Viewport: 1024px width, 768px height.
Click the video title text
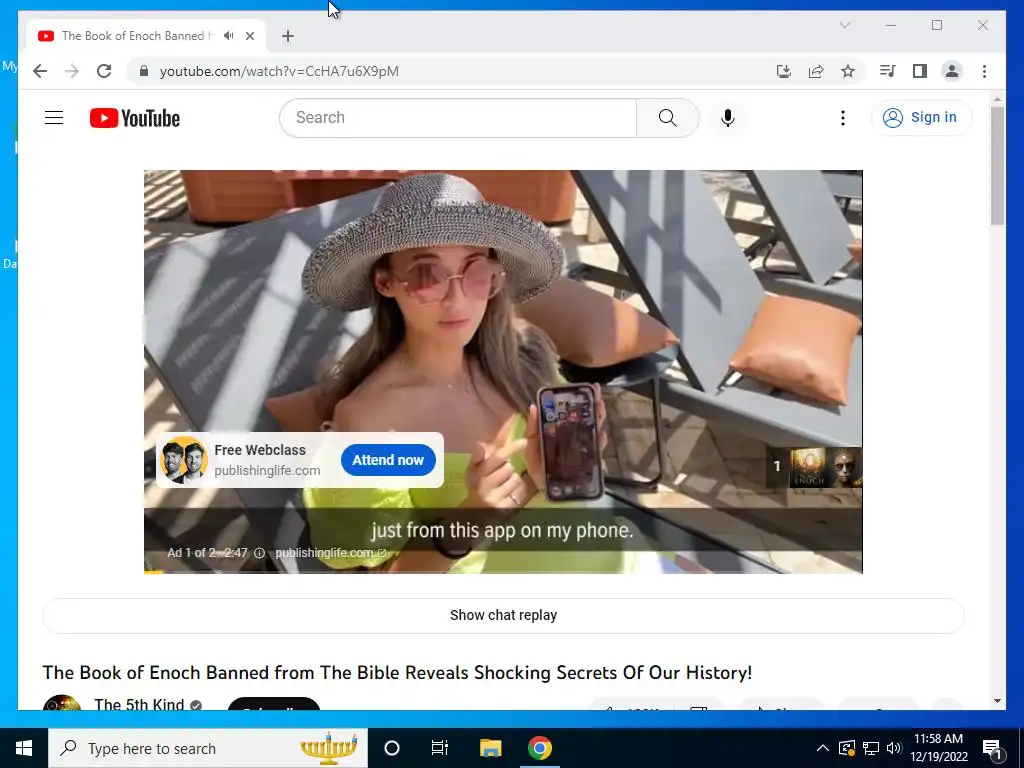(397, 673)
